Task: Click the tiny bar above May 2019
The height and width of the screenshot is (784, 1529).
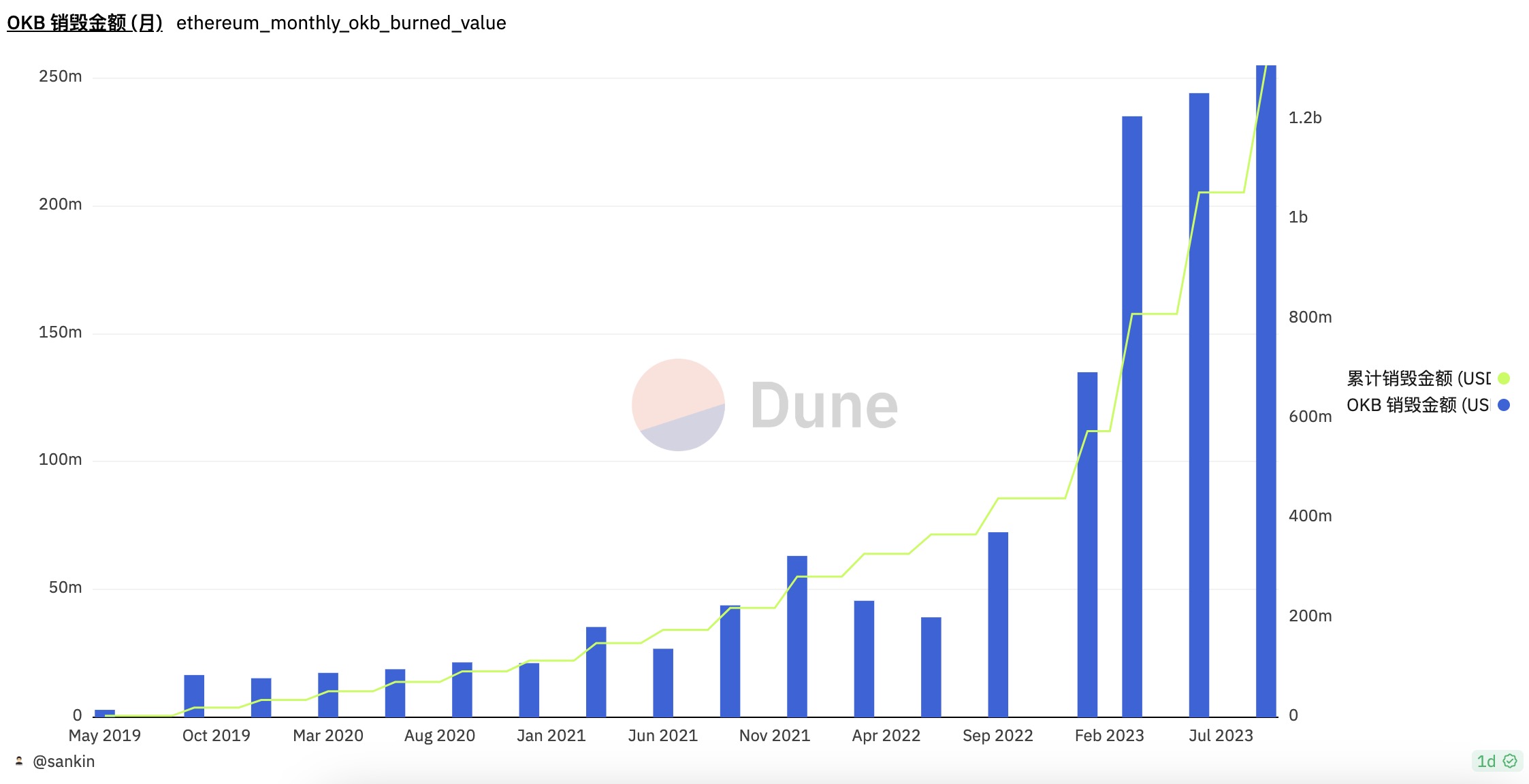Action: (x=104, y=713)
